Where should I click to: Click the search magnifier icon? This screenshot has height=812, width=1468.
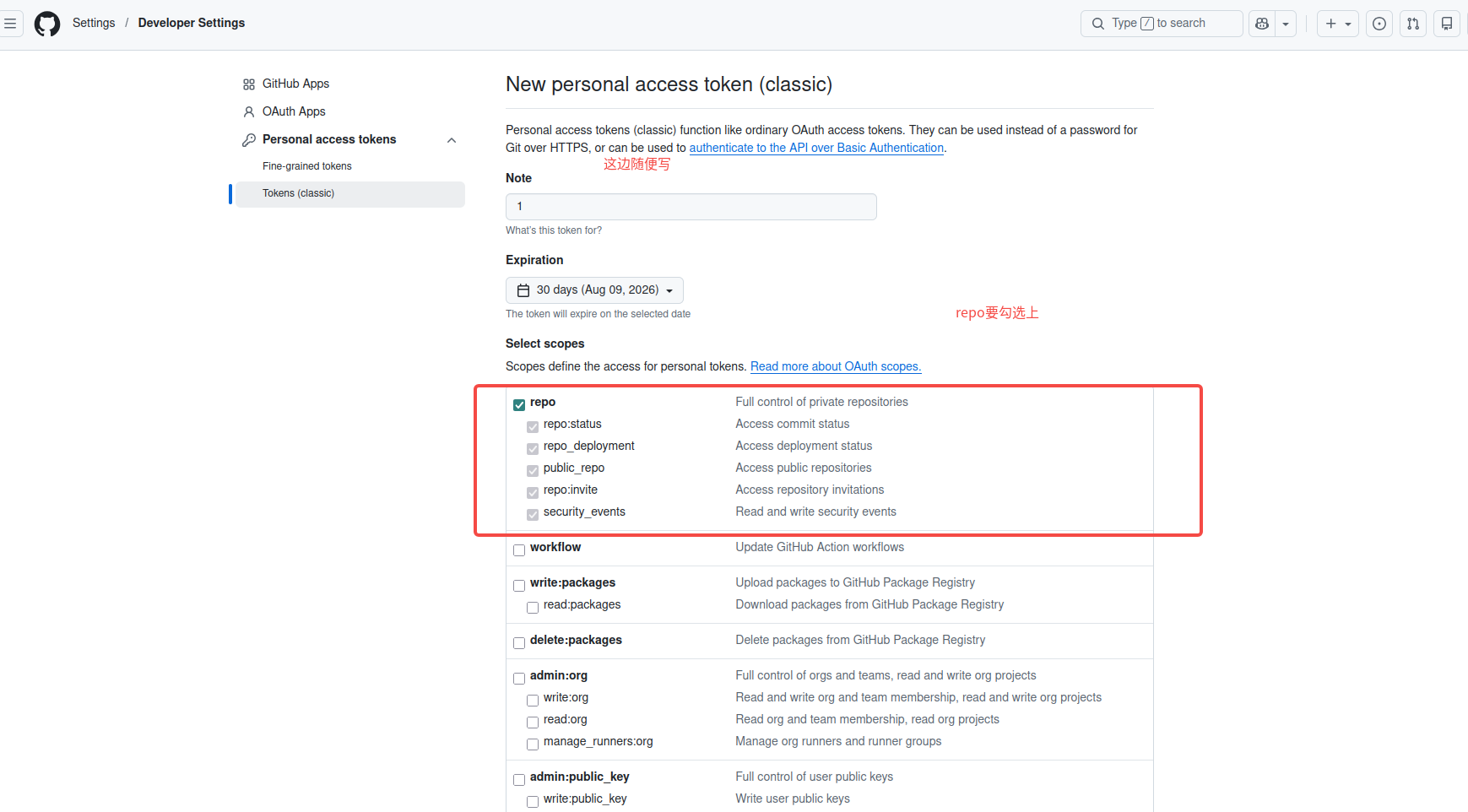[x=1098, y=24]
